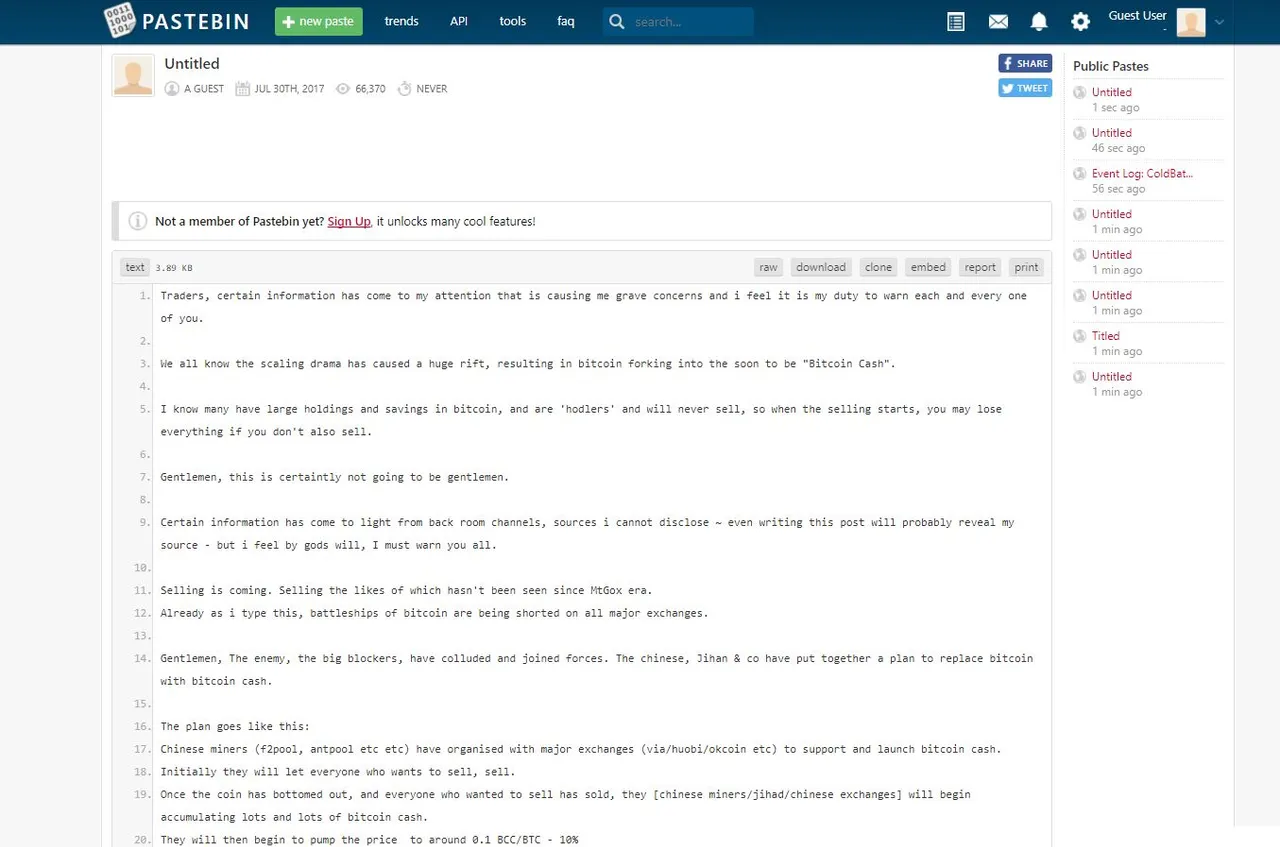Open the Titled public paste
This screenshot has height=847, width=1280.
1106,336
